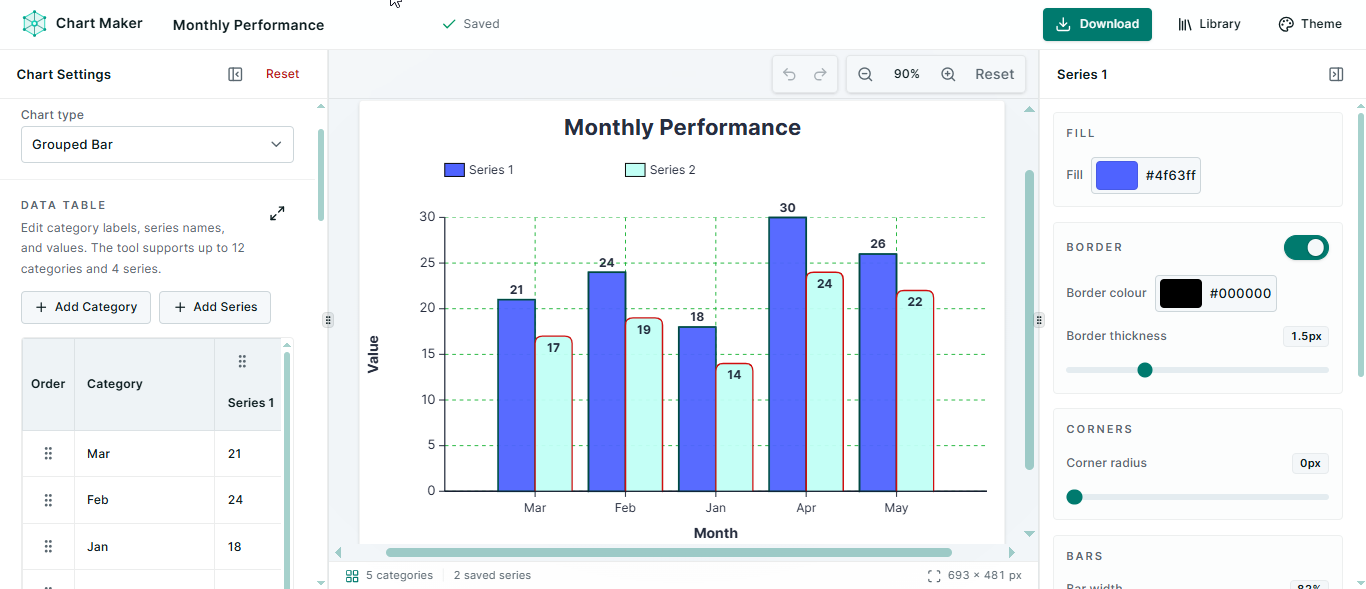The height and width of the screenshot is (589, 1366).
Task: Open the Fill colour swatch
Action: (1117, 175)
